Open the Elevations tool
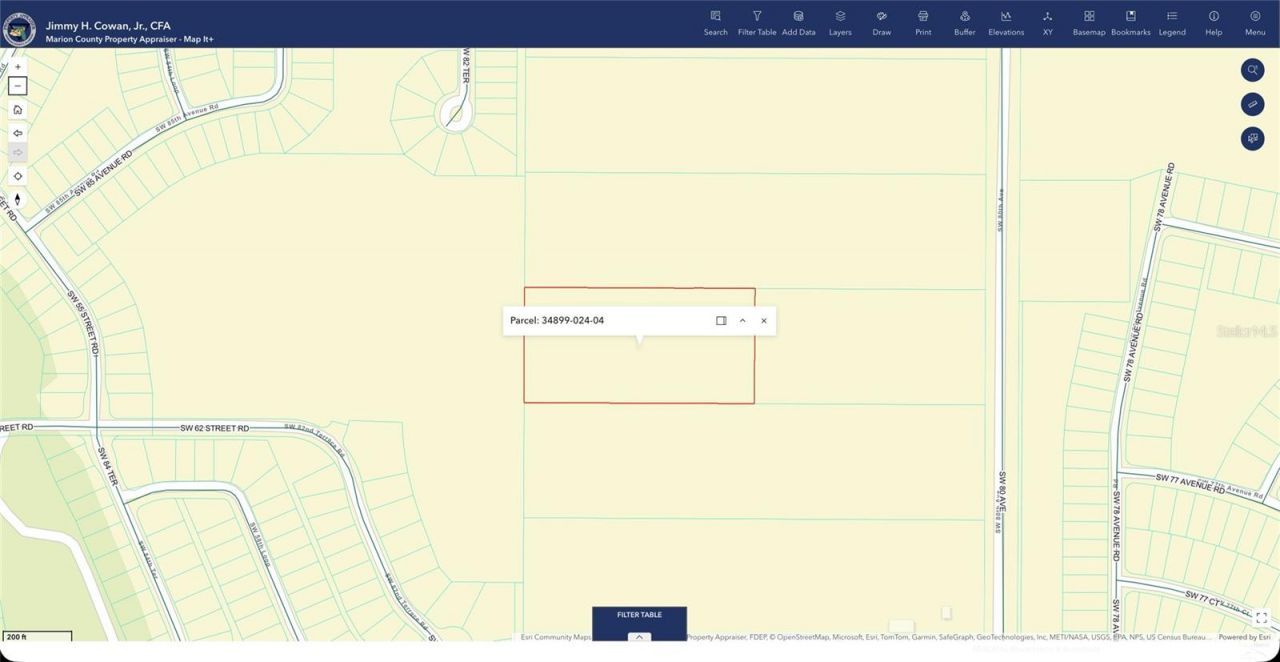 click(1006, 23)
